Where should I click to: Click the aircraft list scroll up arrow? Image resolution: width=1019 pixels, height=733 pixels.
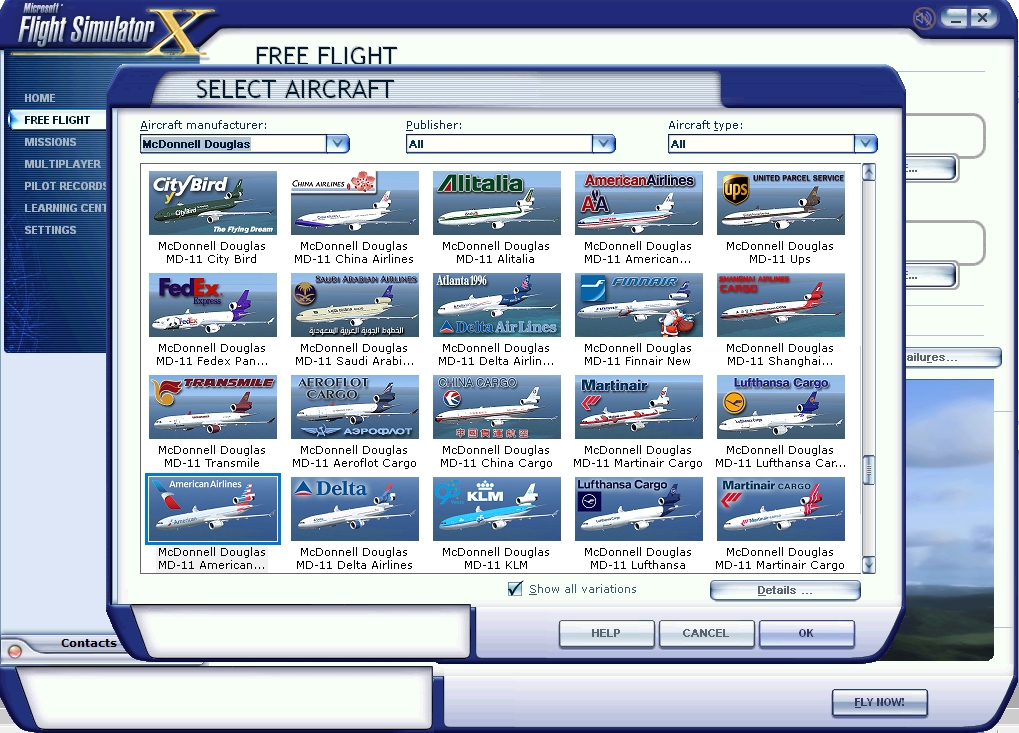(869, 172)
